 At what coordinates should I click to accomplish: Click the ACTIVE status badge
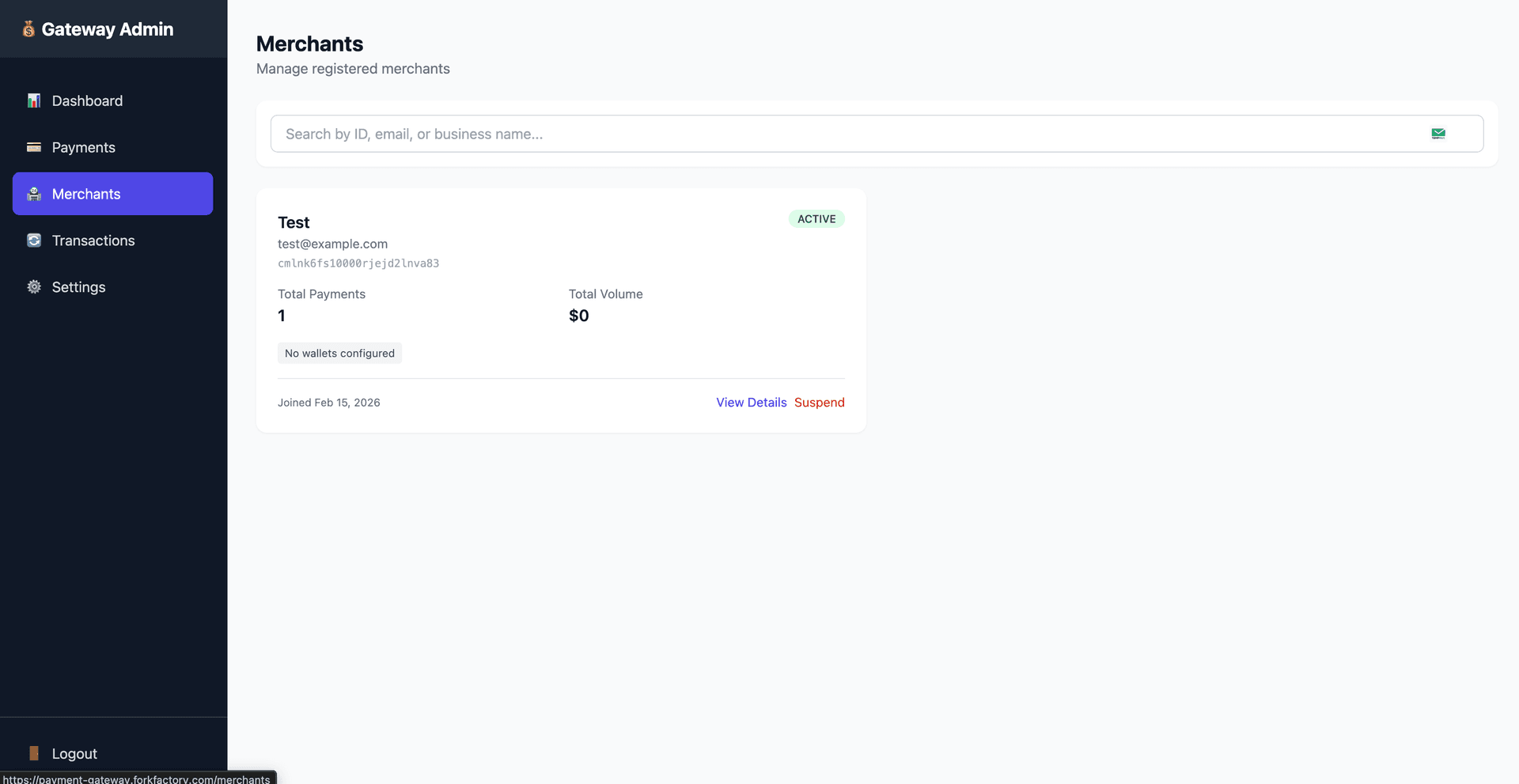point(816,219)
